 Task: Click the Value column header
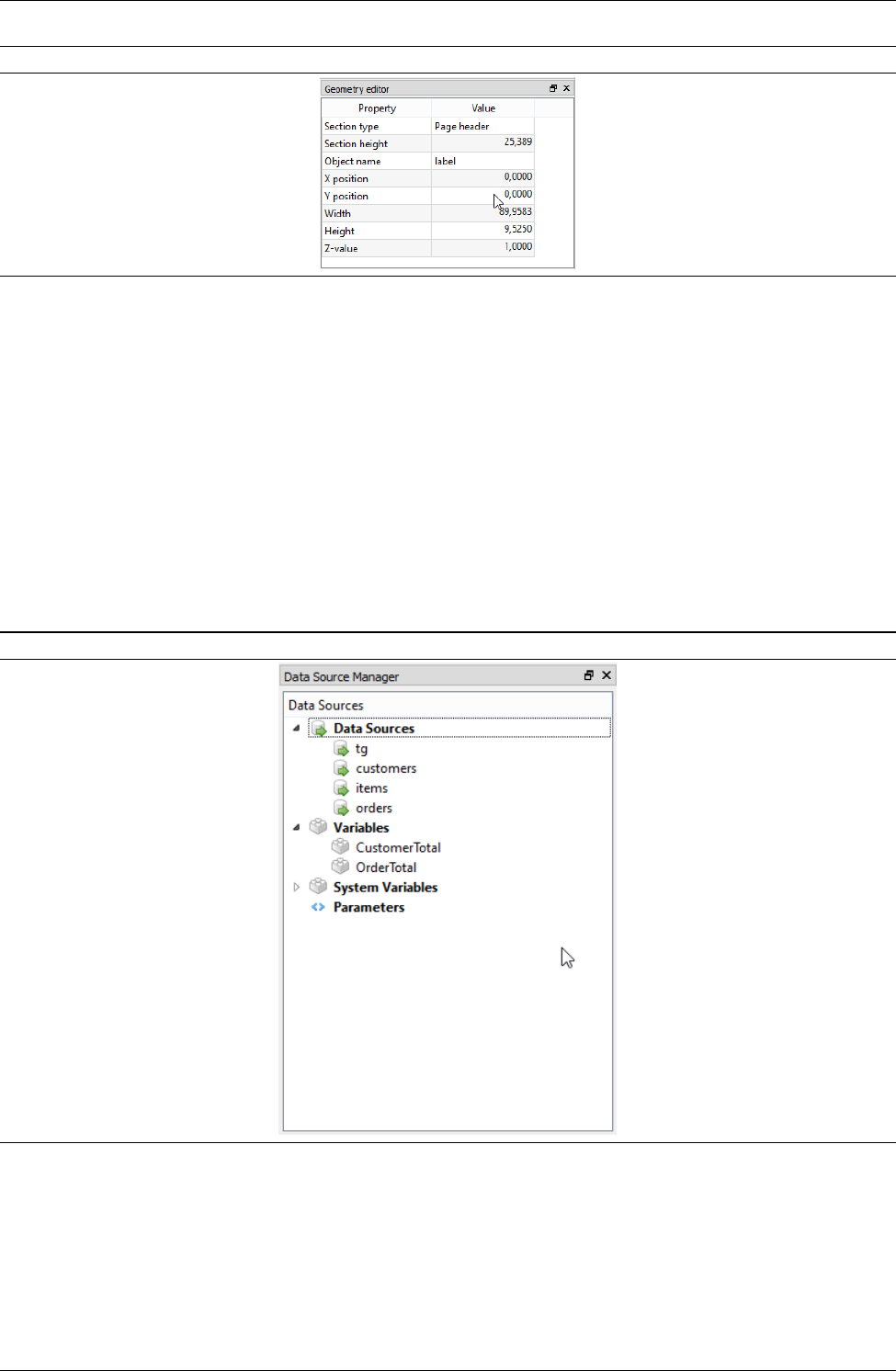click(483, 108)
